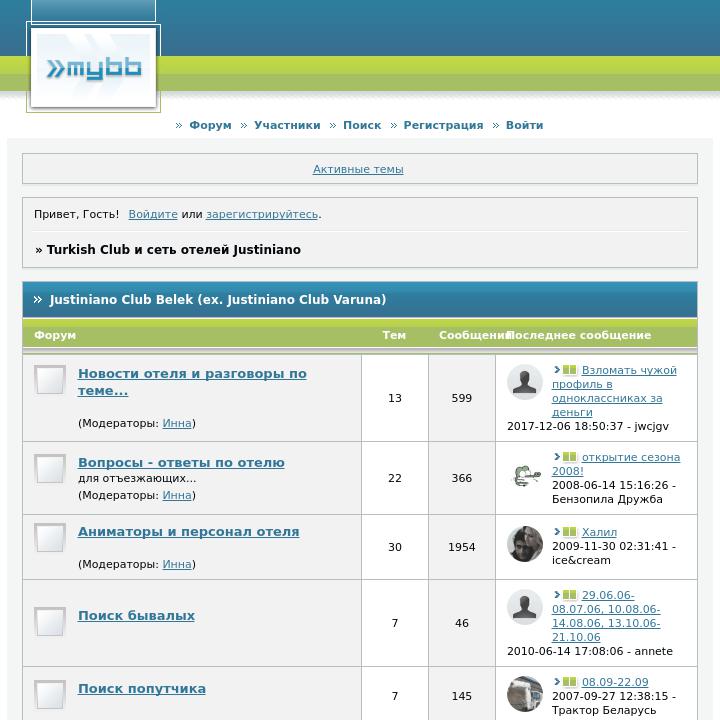This screenshot has width=720, height=720.
Task: Click status icon beside Аниматоры и персонал forum
Action: click(50, 538)
